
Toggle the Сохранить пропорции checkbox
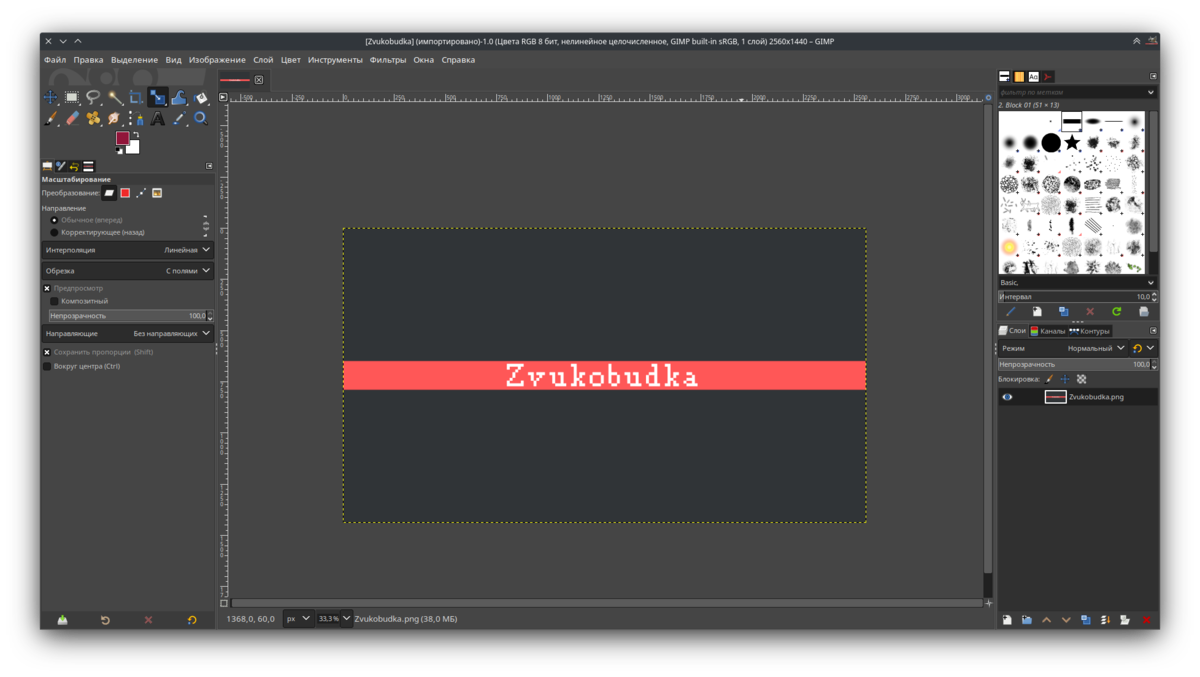pyautogui.click(x=47, y=352)
